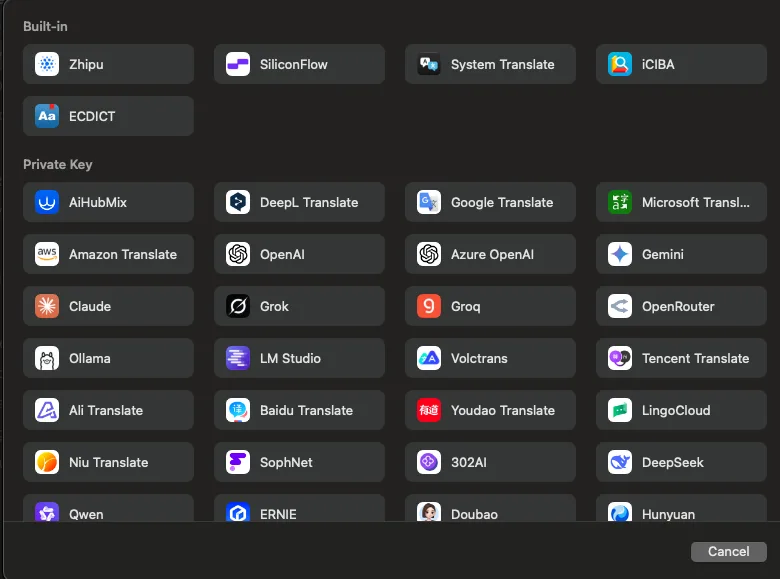This screenshot has width=780, height=579.
Task: Click the 'Youdao Translate' label
Action: click(502, 410)
